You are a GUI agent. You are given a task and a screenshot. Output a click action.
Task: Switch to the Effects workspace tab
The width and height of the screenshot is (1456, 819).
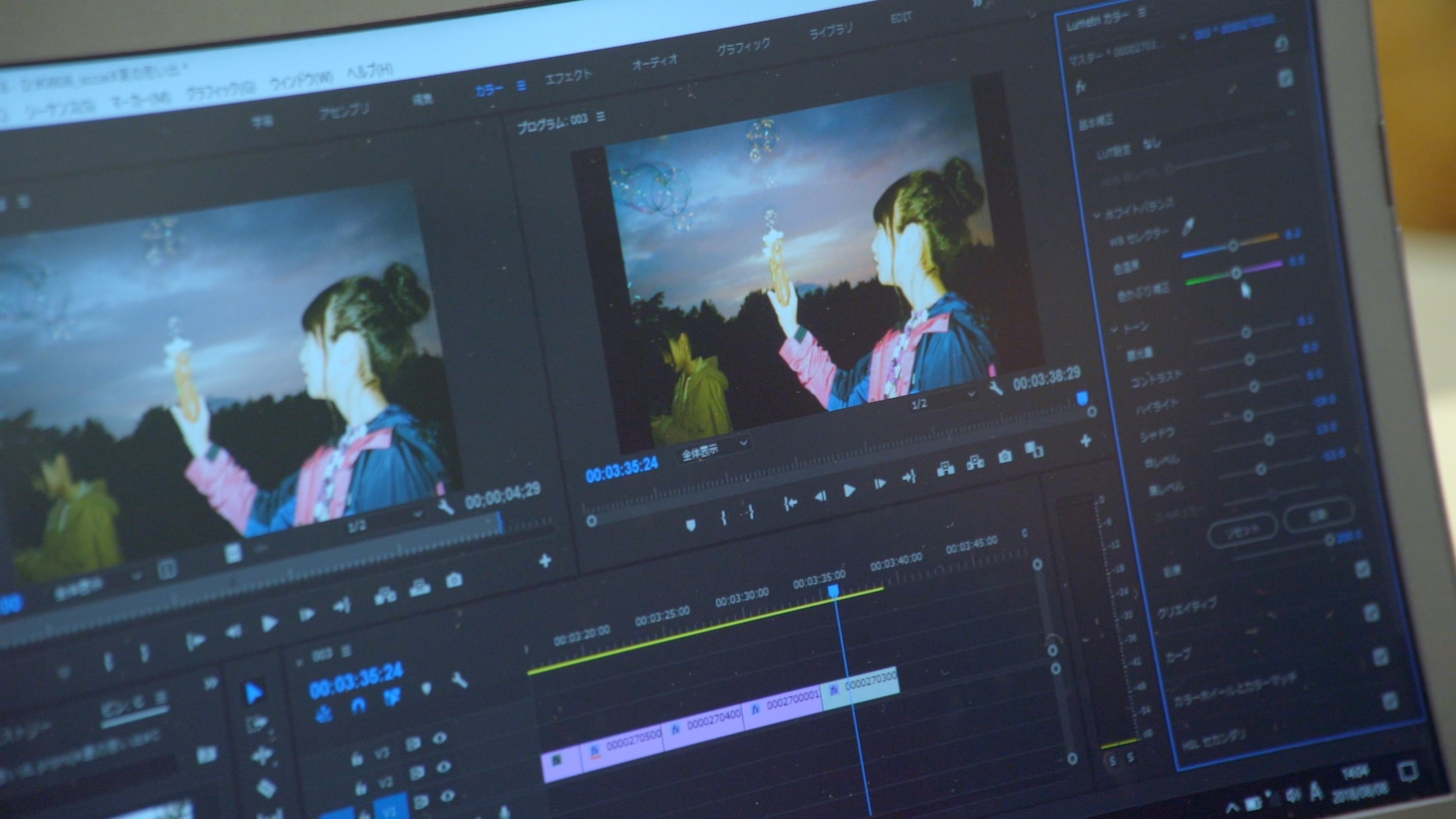pyautogui.click(x=567, y=77)
